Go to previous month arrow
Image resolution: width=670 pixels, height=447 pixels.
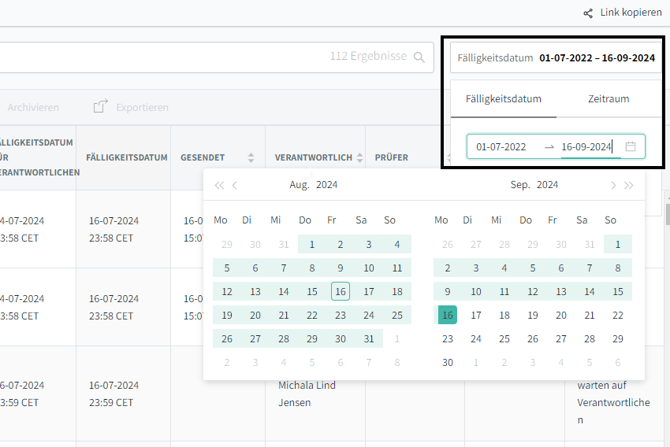pyautogui.click(x=235, y=185)
